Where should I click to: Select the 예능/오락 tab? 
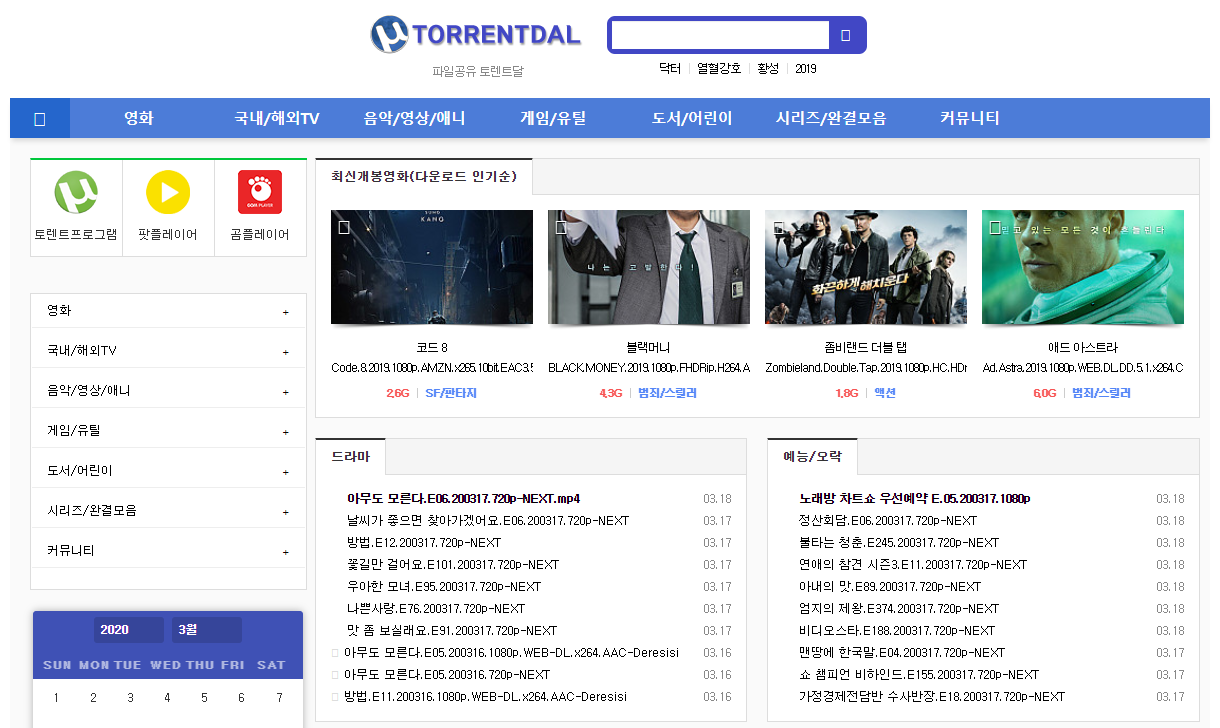[x=812, y=456]
